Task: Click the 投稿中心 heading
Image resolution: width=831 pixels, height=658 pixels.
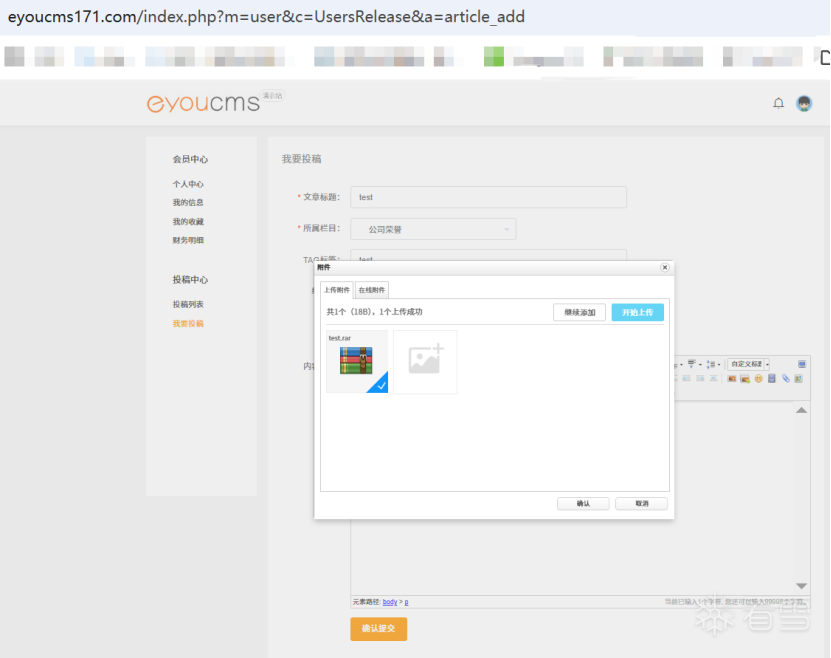Action: pos(190,279)
